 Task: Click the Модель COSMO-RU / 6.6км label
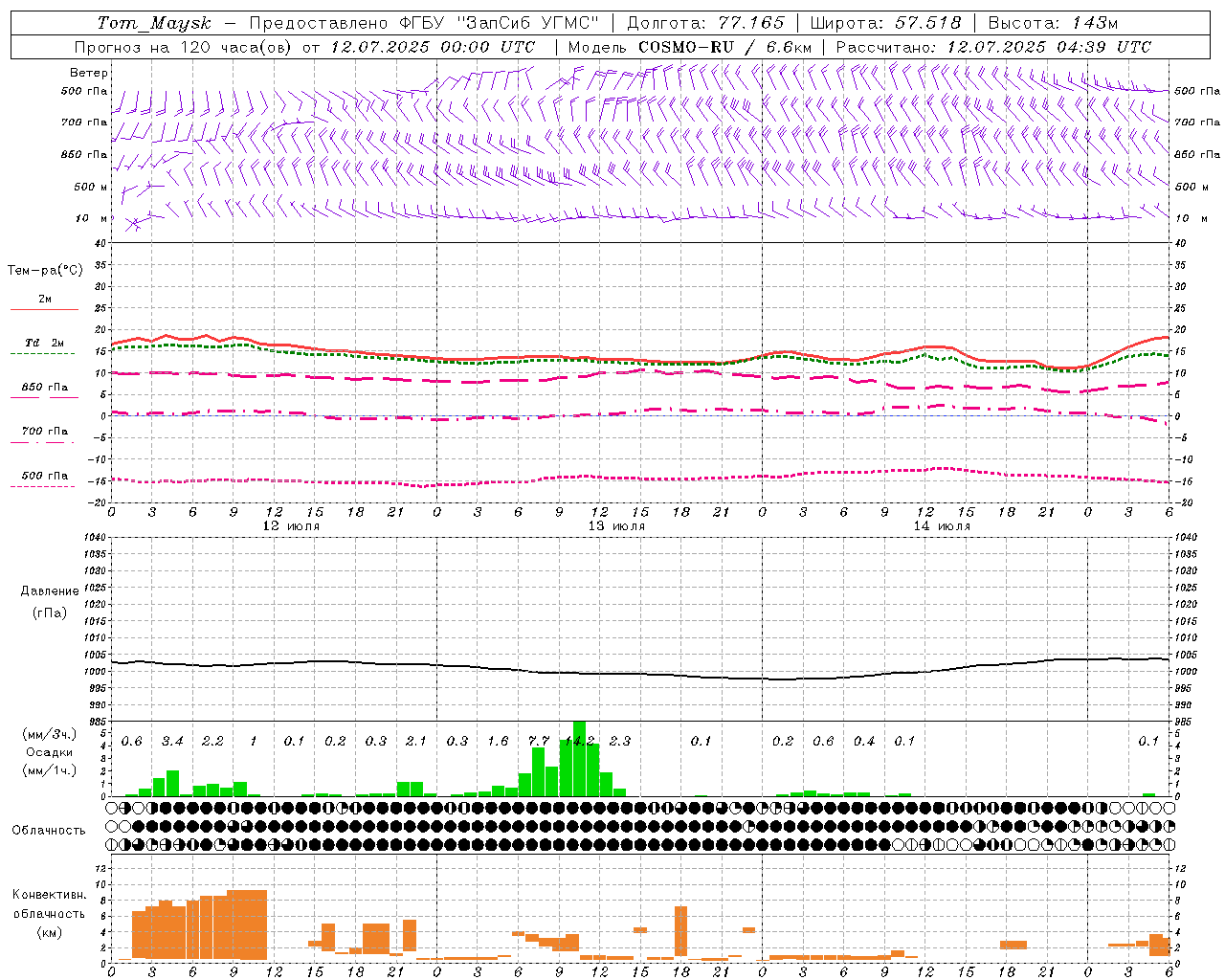click(690, 47)
